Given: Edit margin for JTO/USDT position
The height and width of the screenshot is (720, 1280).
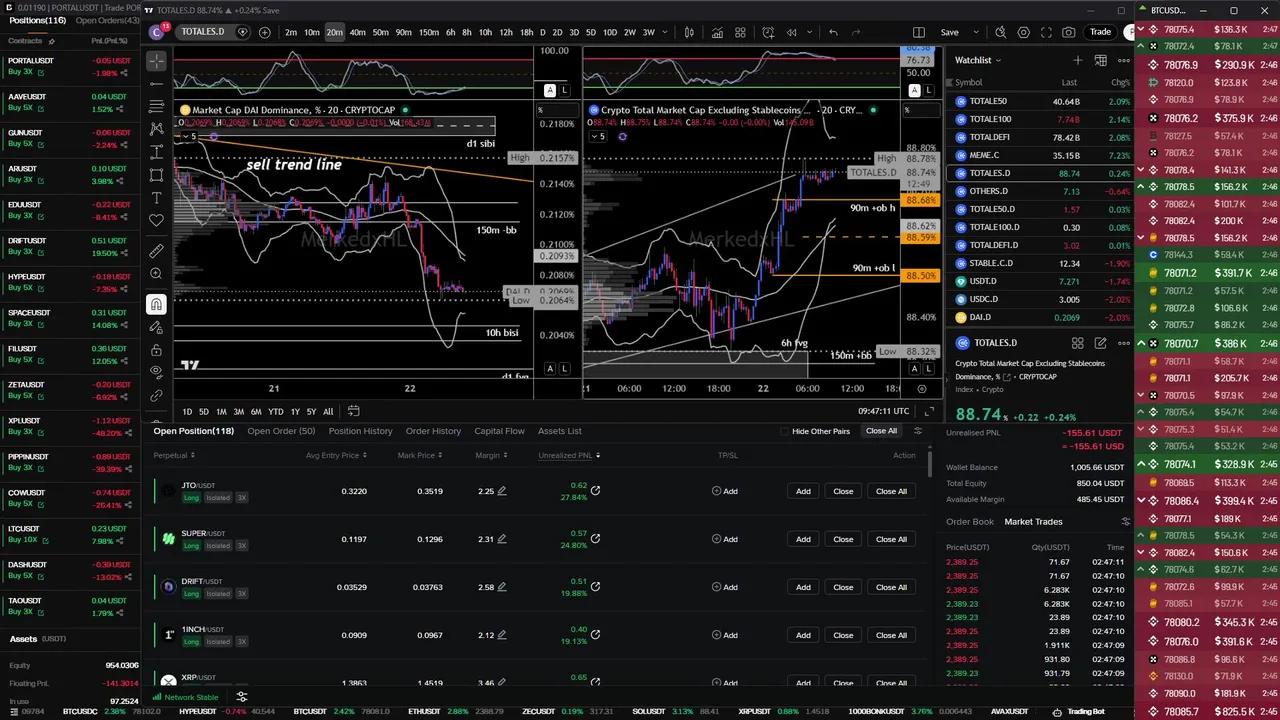Looking at the screenshot, I should (502, 491).
